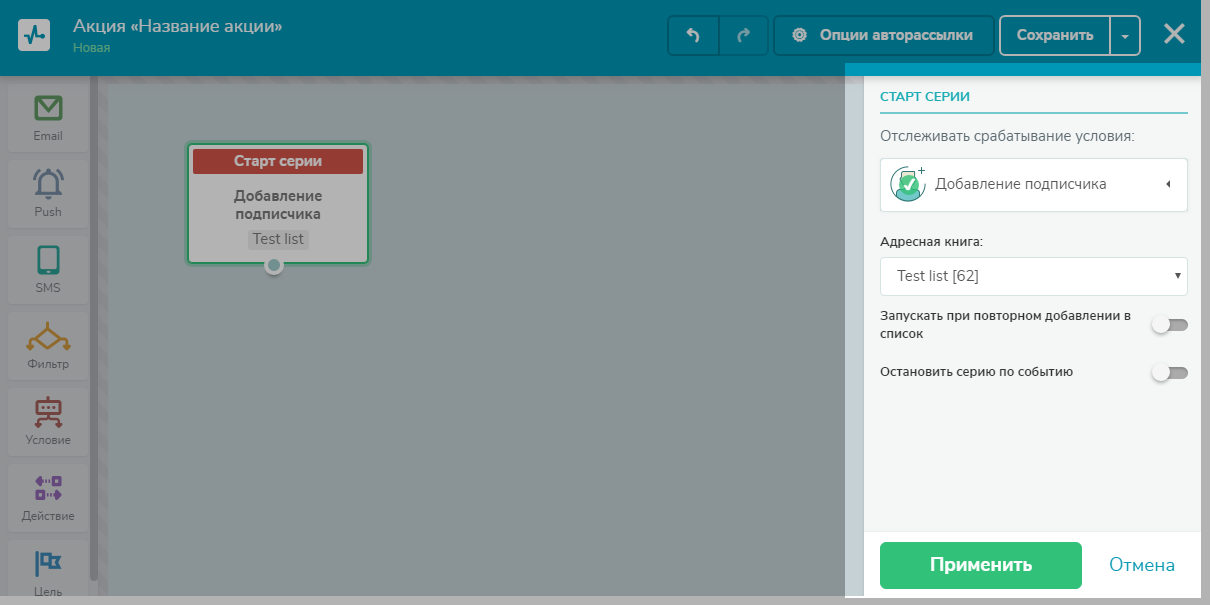Toggle Остановить серию по событию switch
Image resolution: width=1210 pixels, height=605 pixels.
(1169, 373)
